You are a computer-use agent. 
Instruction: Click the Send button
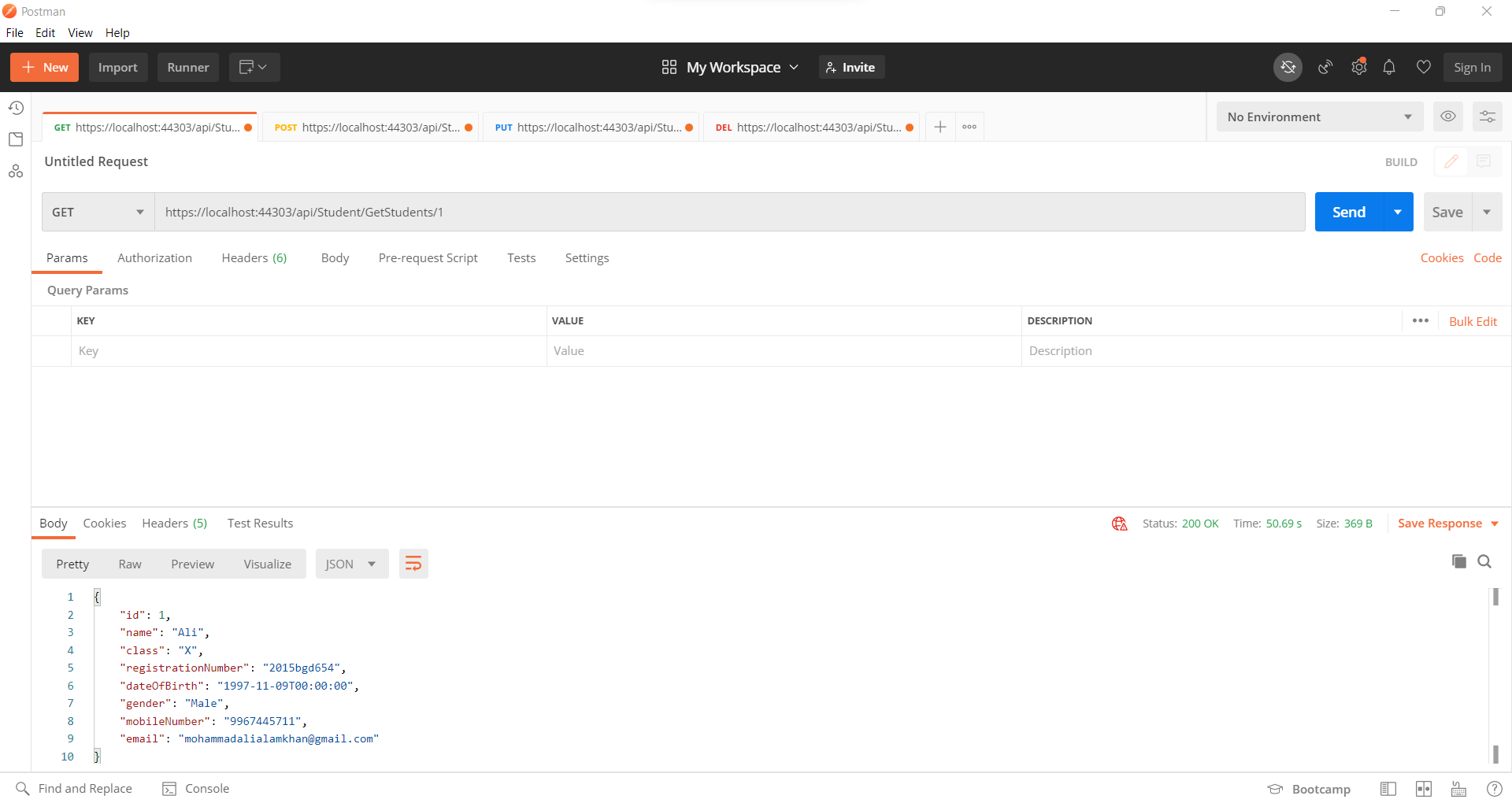coord(1348,211)
